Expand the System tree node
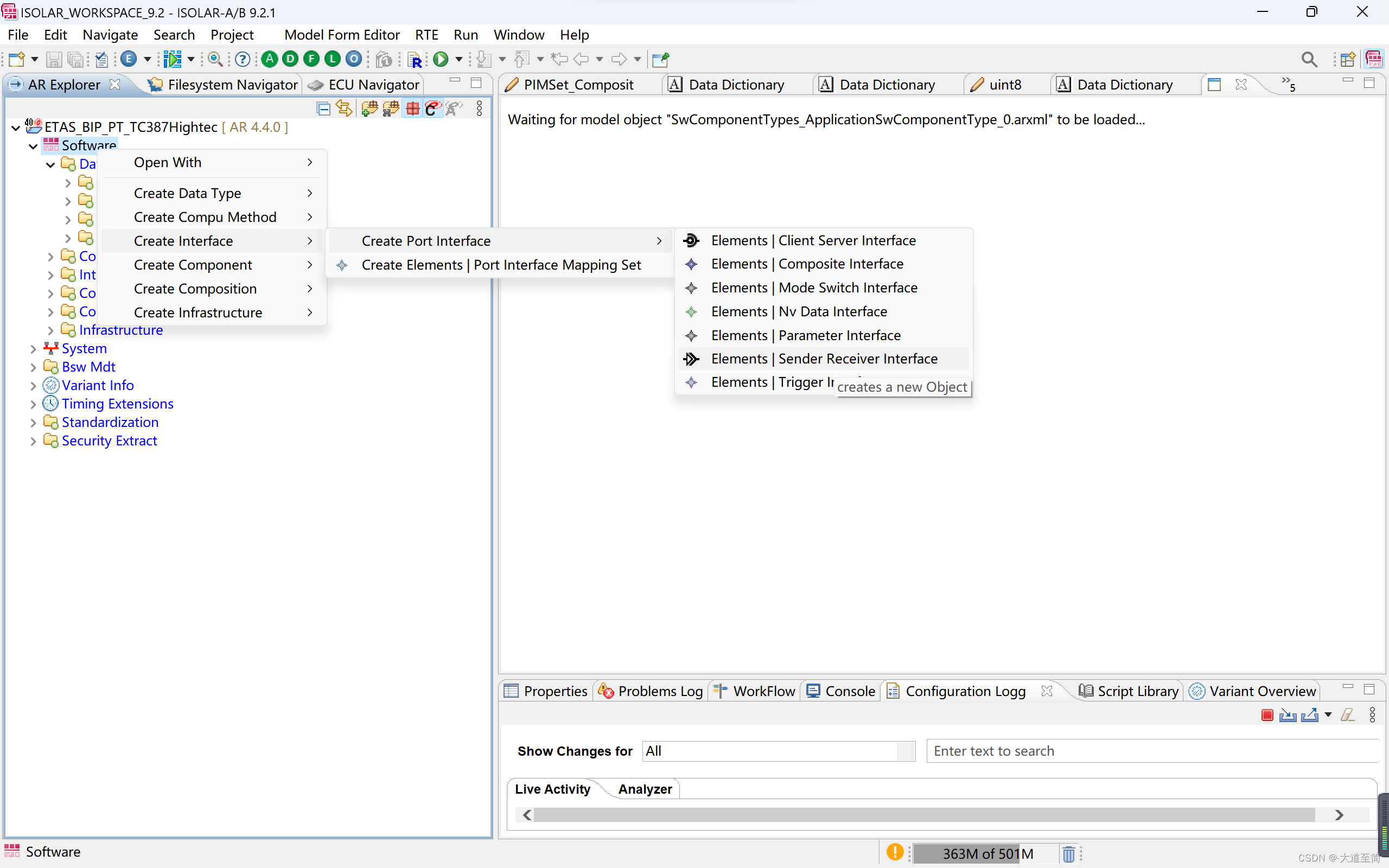This screenshot has width=1389, height=868. [x=33, y=348]
